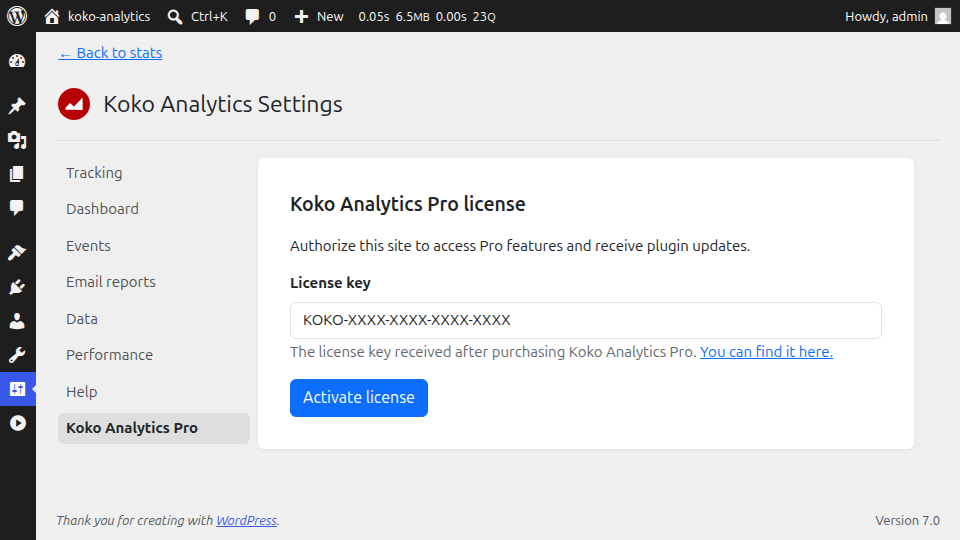The width and height of the screenshot is (960, 540).
Task: Click the 'License key' field label
Action: (330, 283)
